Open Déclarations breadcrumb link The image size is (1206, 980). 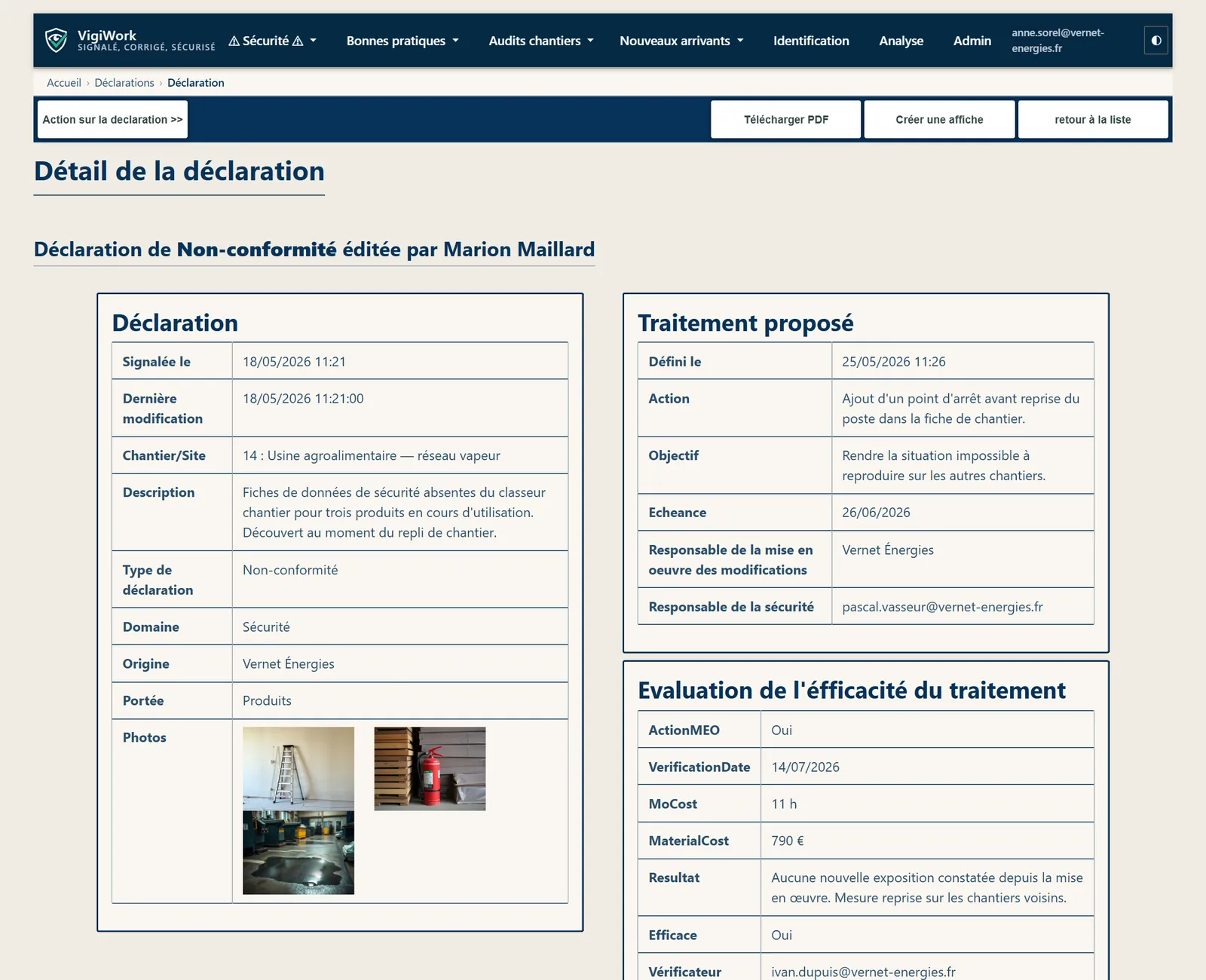pos(124,83)
